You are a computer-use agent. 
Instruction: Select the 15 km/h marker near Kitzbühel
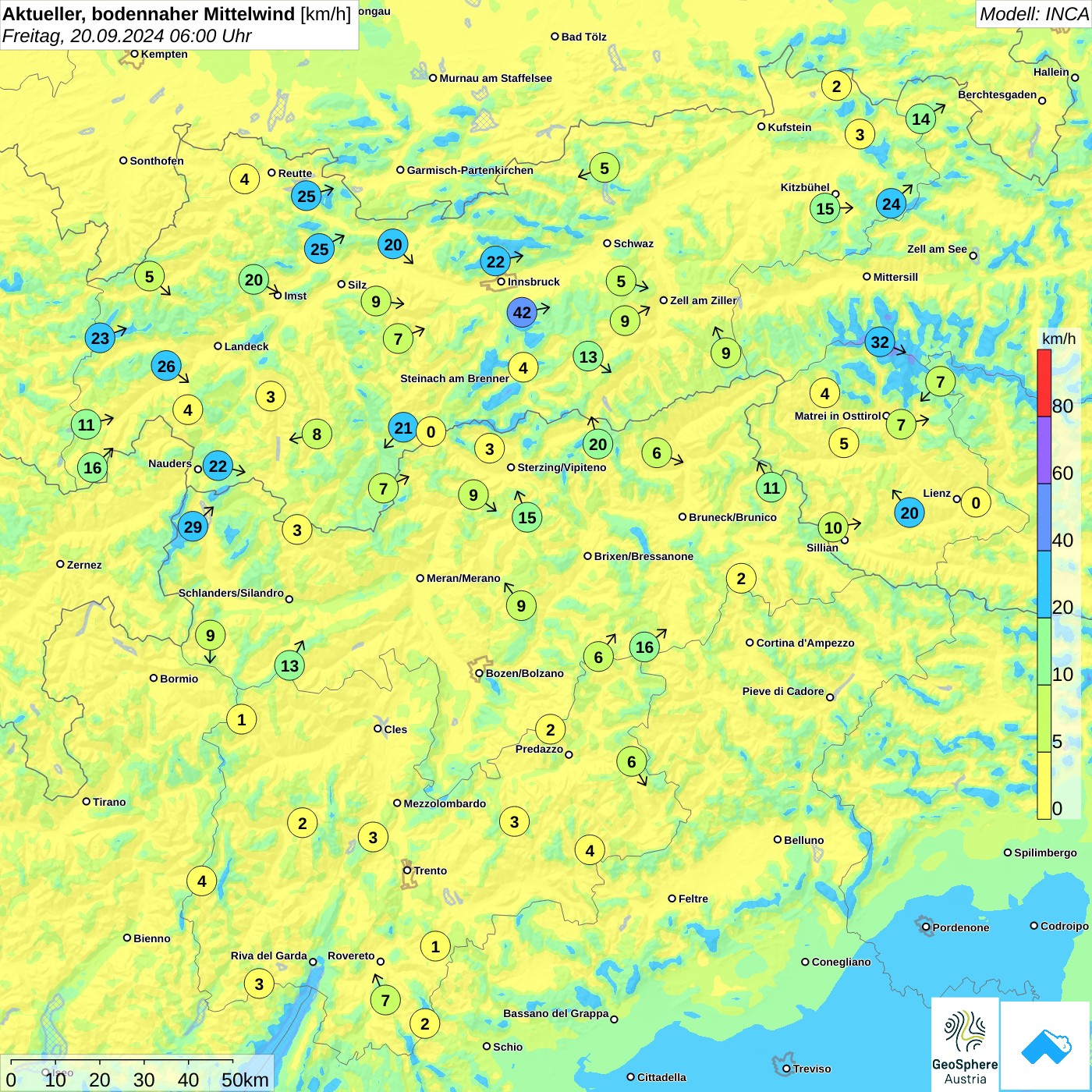(x=824, y=208)
